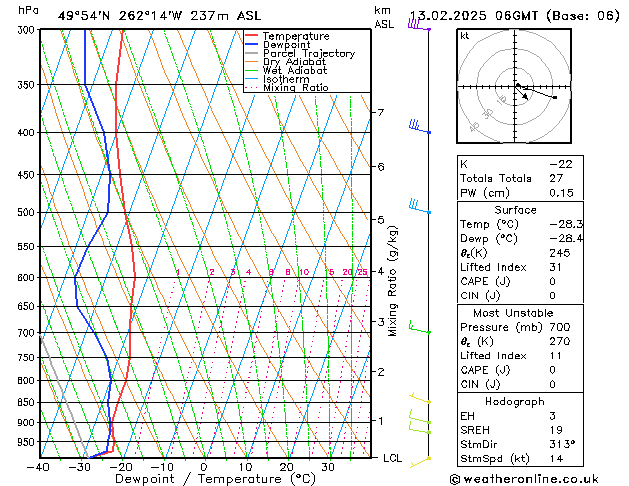Screen dimensions: 629x486
Task: Click the 13.02.2025 06GMT date title
Action: [514, 16]
